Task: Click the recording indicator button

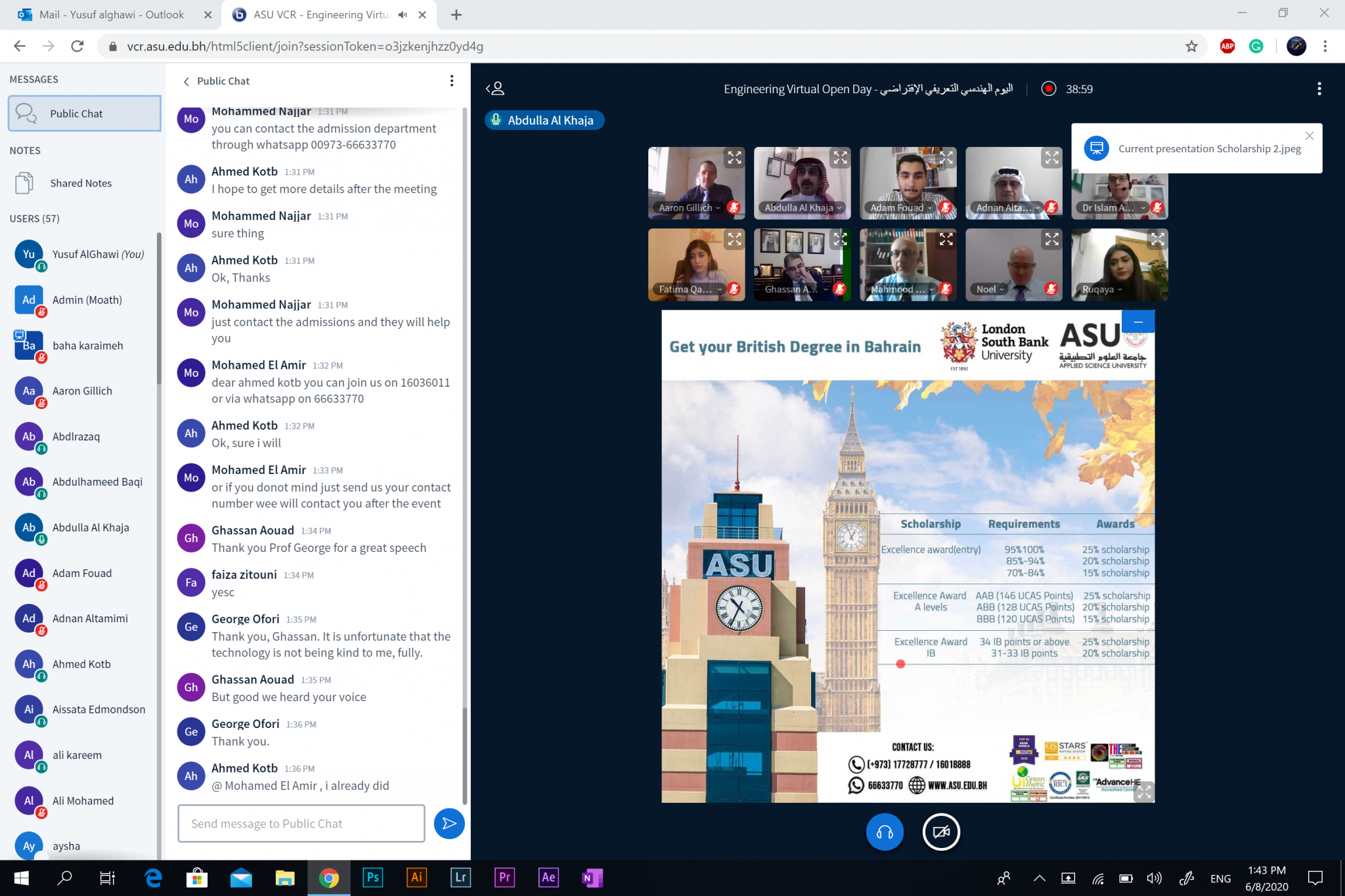Action: 1048,89
